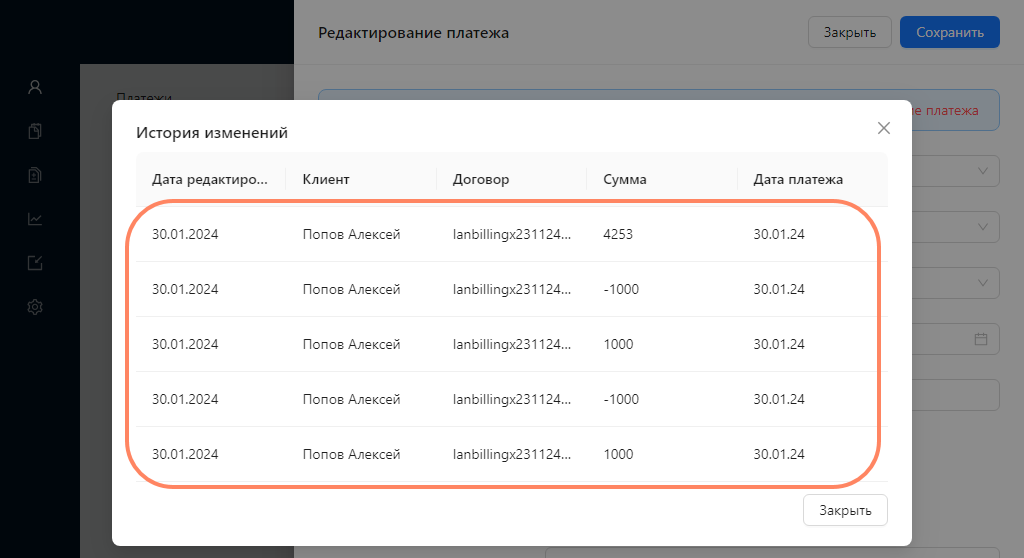Open the documents copy sidebar icon
The width and height of the screenshot is (1024, 558).
pyautogui.click(x=35, y=131)
